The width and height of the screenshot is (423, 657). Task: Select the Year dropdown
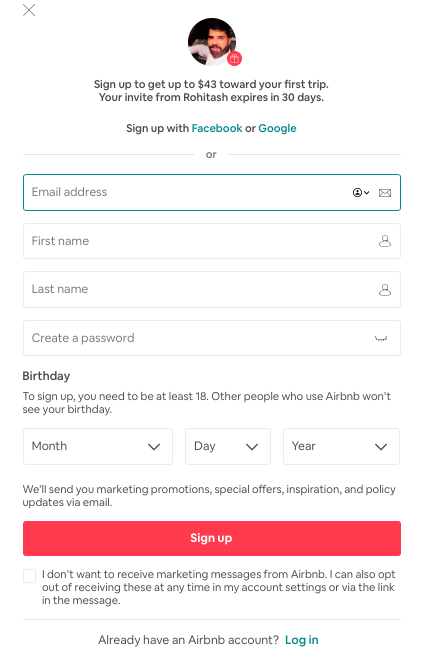click(341, 446)
